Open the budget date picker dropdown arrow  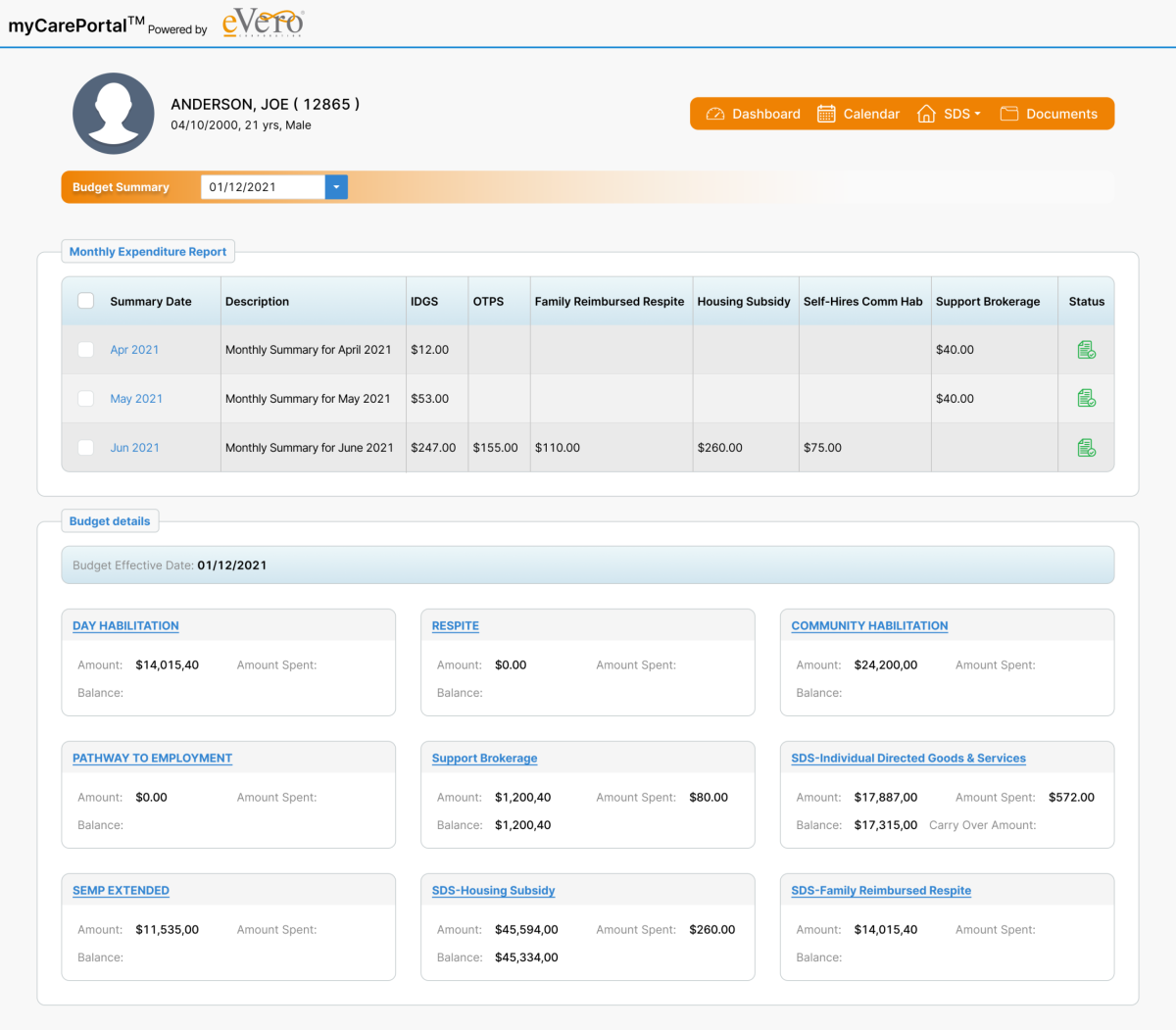(336, 186)
